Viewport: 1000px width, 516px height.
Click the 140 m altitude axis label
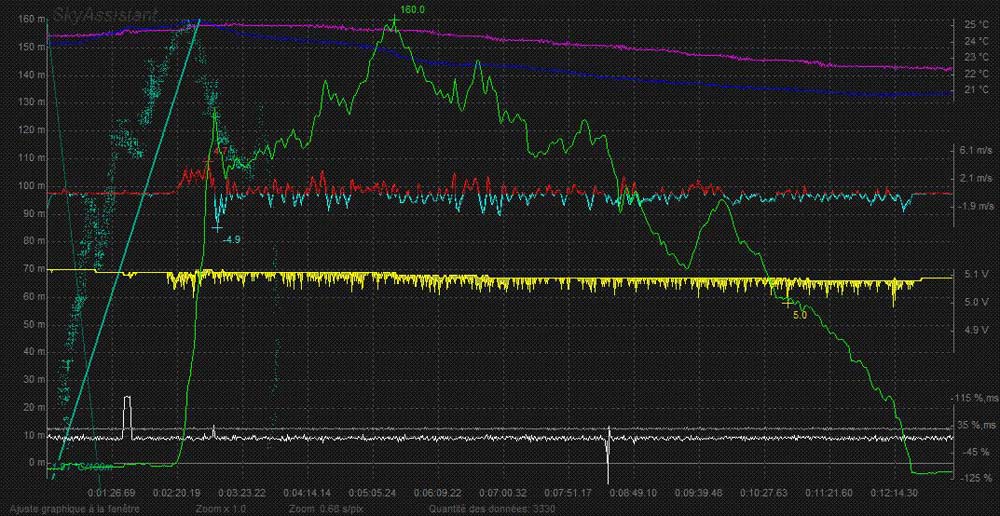point(32,75)
